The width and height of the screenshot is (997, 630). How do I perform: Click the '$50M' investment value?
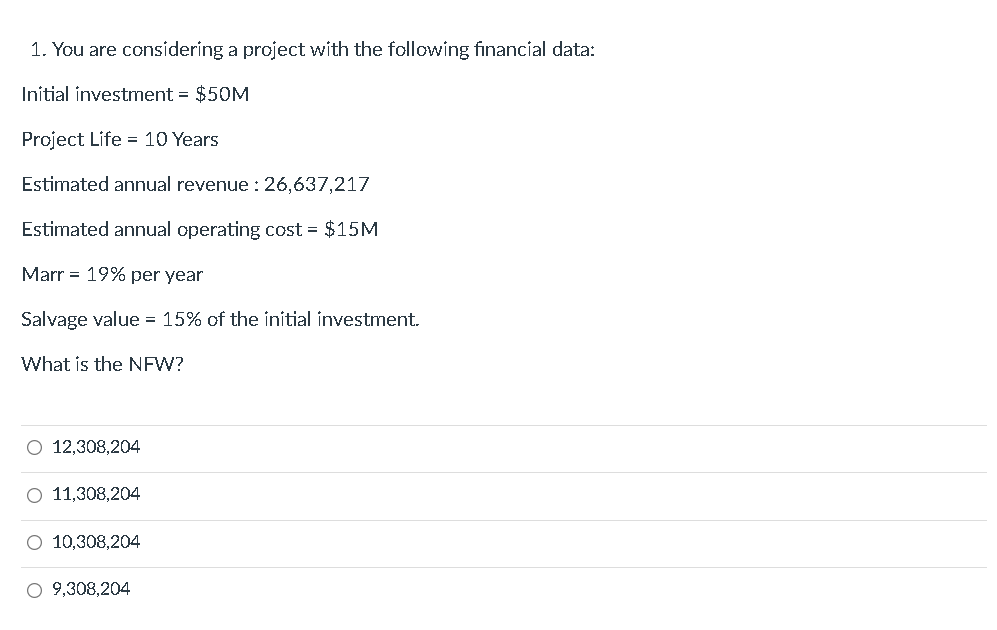(222, 94)
